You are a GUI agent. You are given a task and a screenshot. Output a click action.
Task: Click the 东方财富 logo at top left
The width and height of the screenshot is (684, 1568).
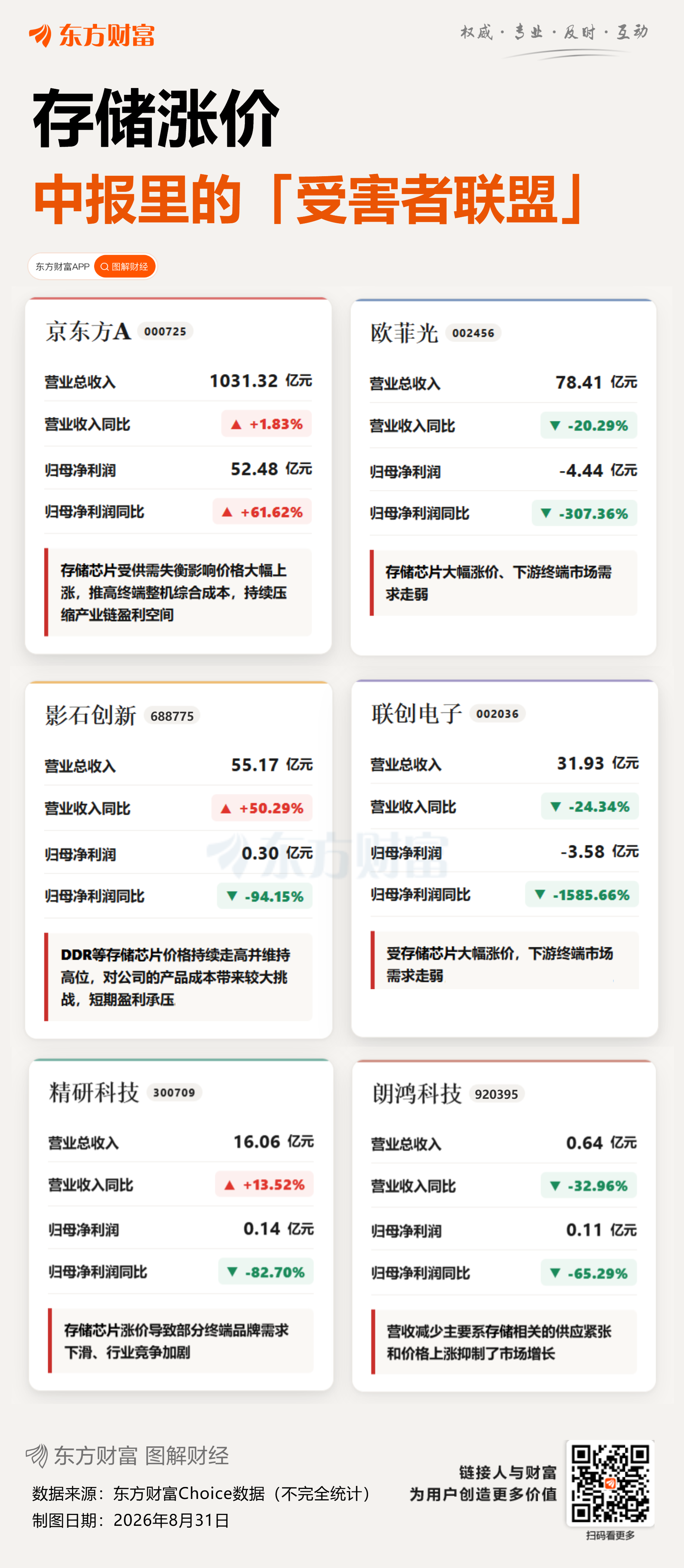tap(92, 35)
